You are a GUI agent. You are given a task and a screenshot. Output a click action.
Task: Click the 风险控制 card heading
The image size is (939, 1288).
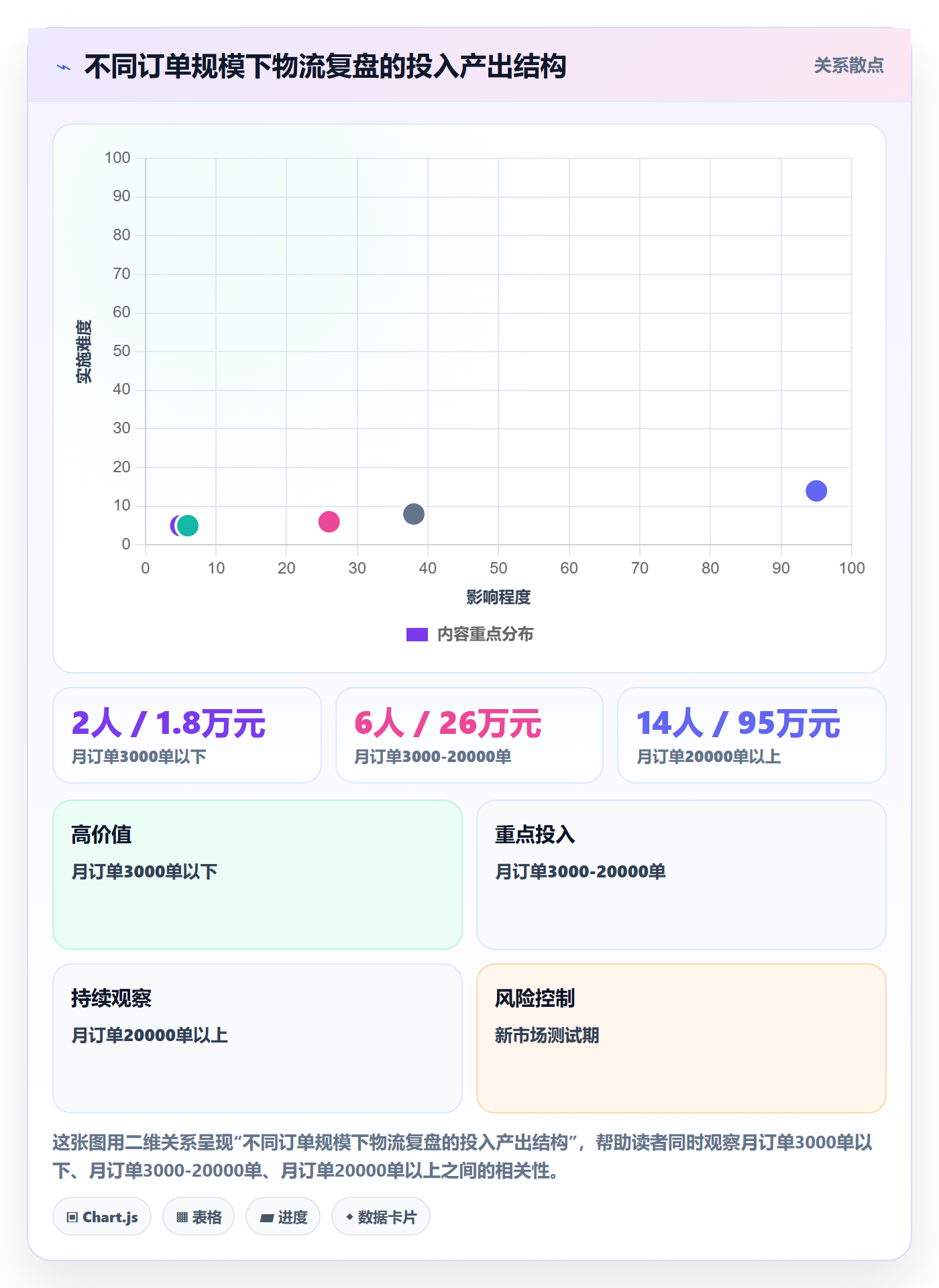click(x=535, y=998)
